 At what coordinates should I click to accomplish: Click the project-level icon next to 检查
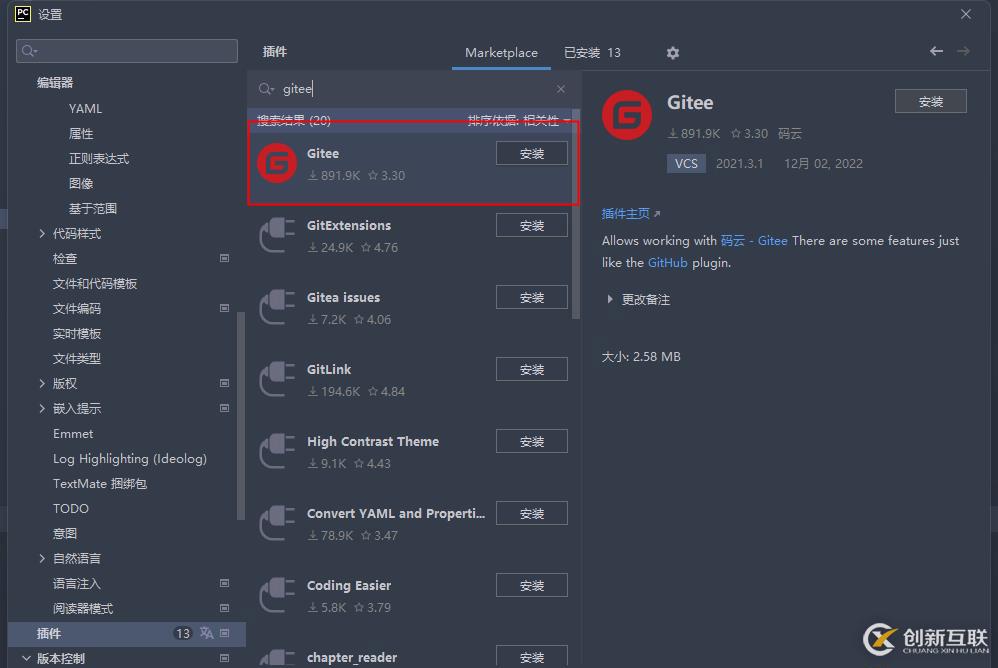[225, 258]
